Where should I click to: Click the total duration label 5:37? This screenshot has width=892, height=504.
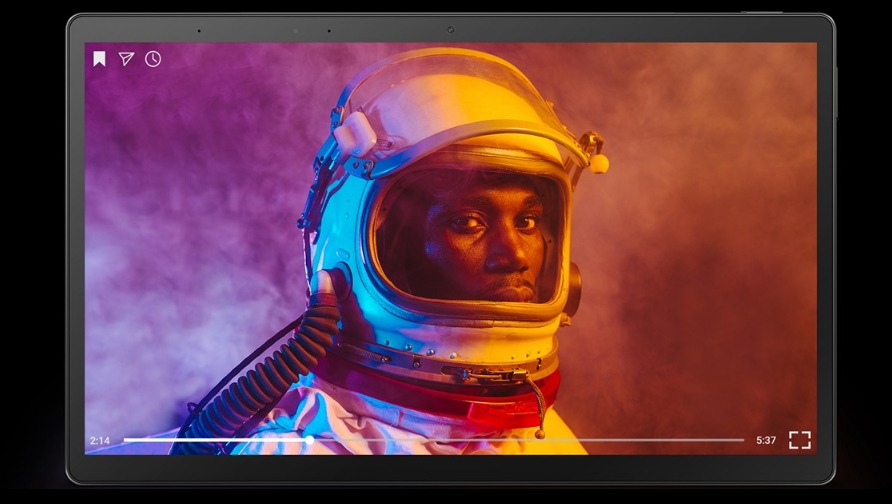point(766,440)
